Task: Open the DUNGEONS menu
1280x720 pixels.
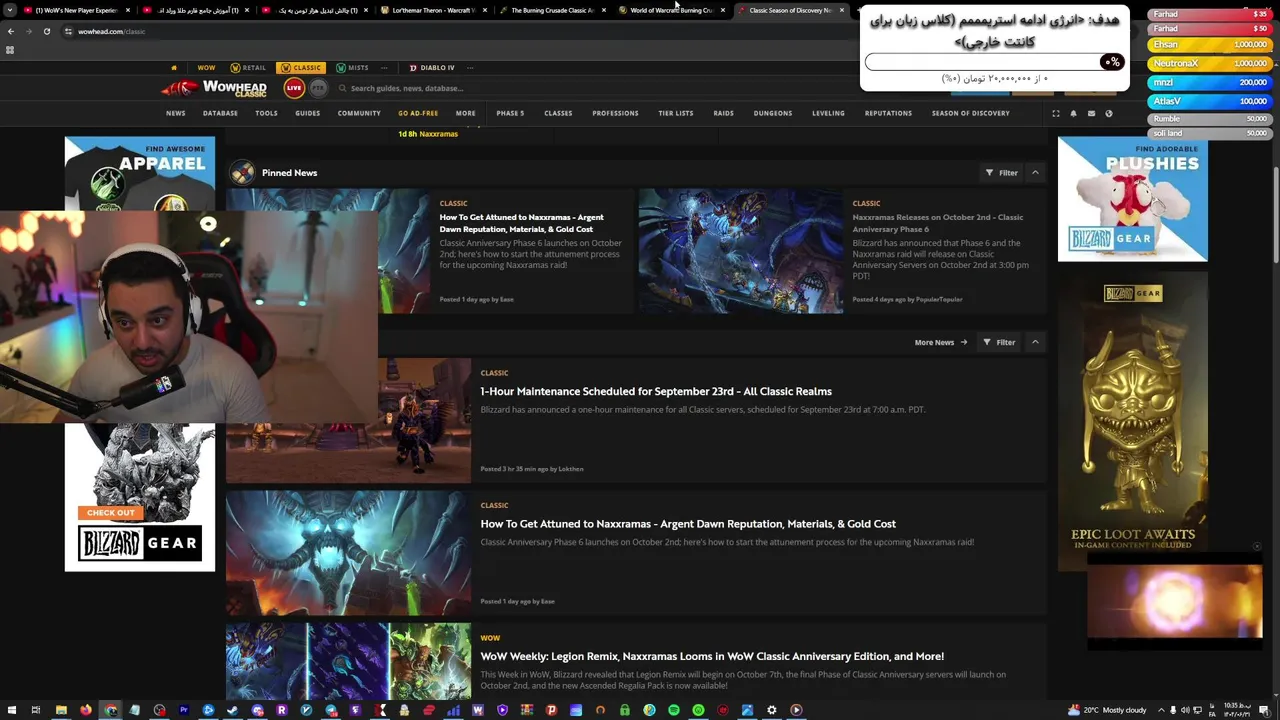Action: (773, 113)
